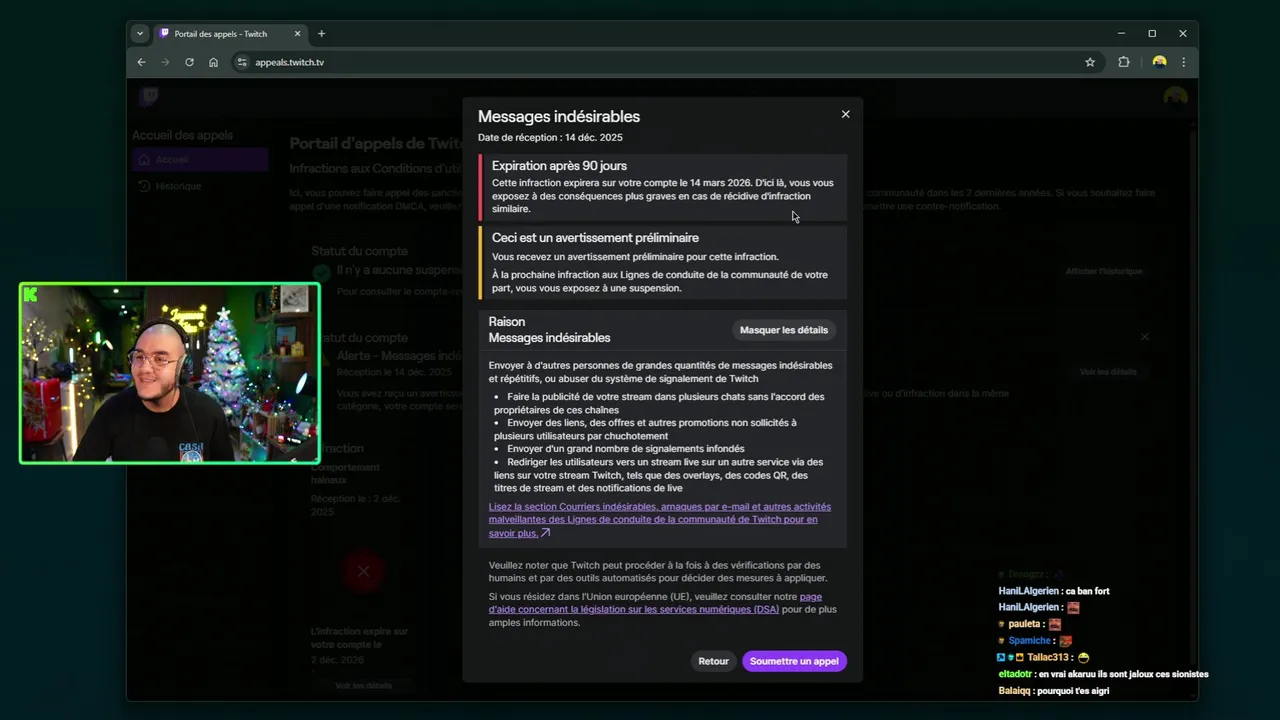The width and height of the screenshot is (1280, 720).
Task: Dismiss the alert with the X icon
Action: (1145, 337)
